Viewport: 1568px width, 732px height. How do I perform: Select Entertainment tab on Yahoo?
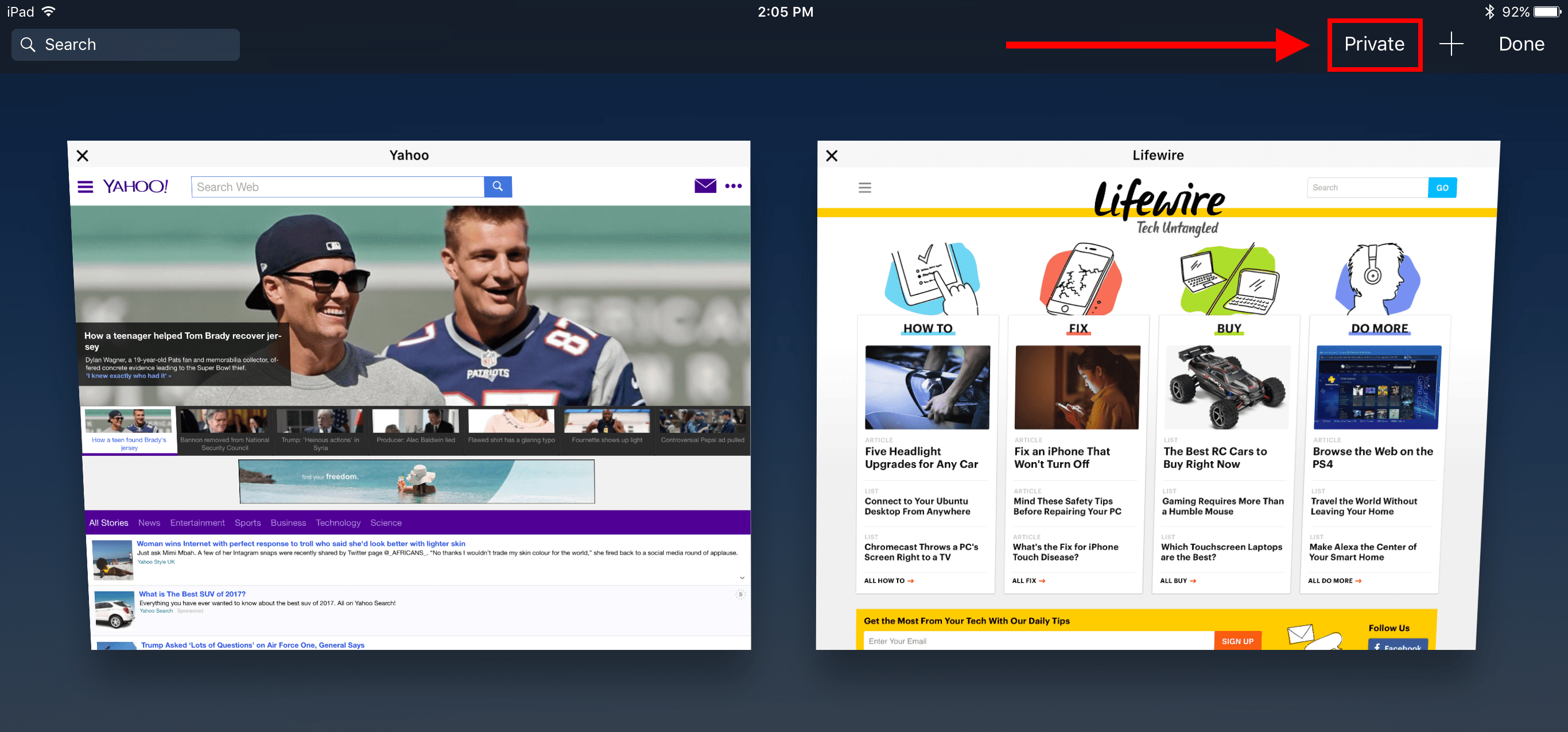[x=197, y=522]
